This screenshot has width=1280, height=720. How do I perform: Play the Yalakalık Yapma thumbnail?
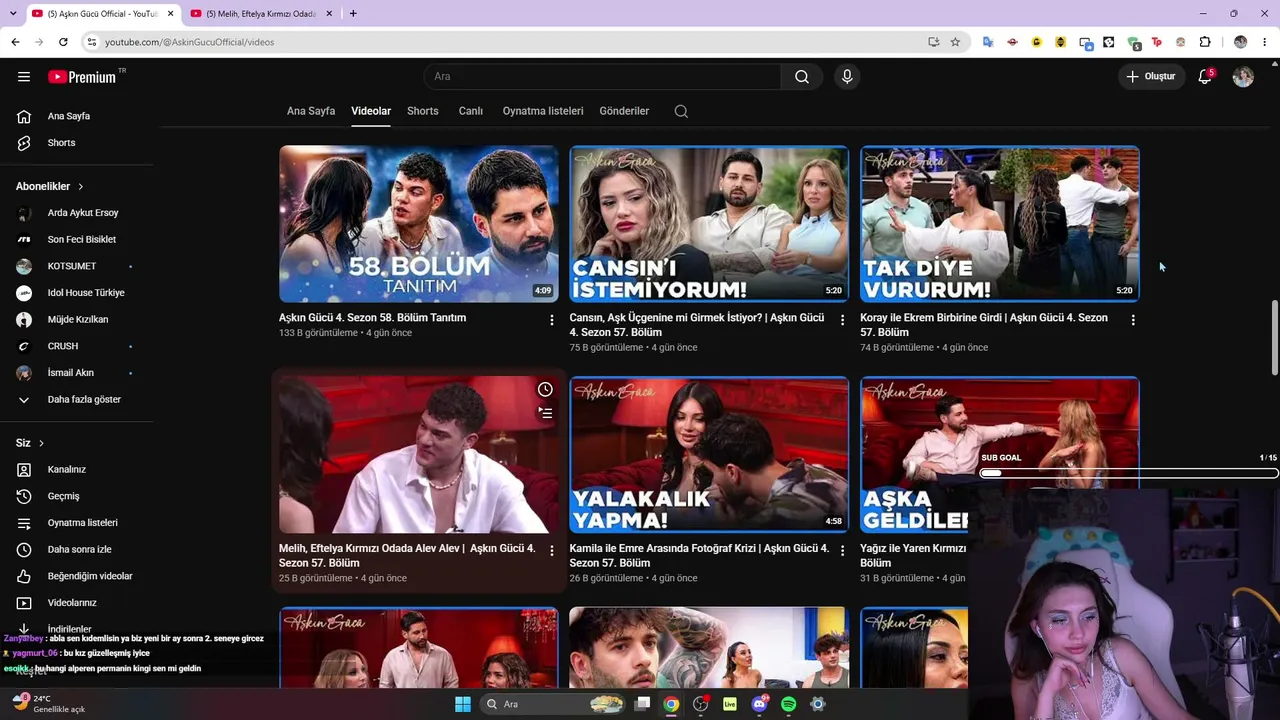pyautogui.click(x=709, y=455)
